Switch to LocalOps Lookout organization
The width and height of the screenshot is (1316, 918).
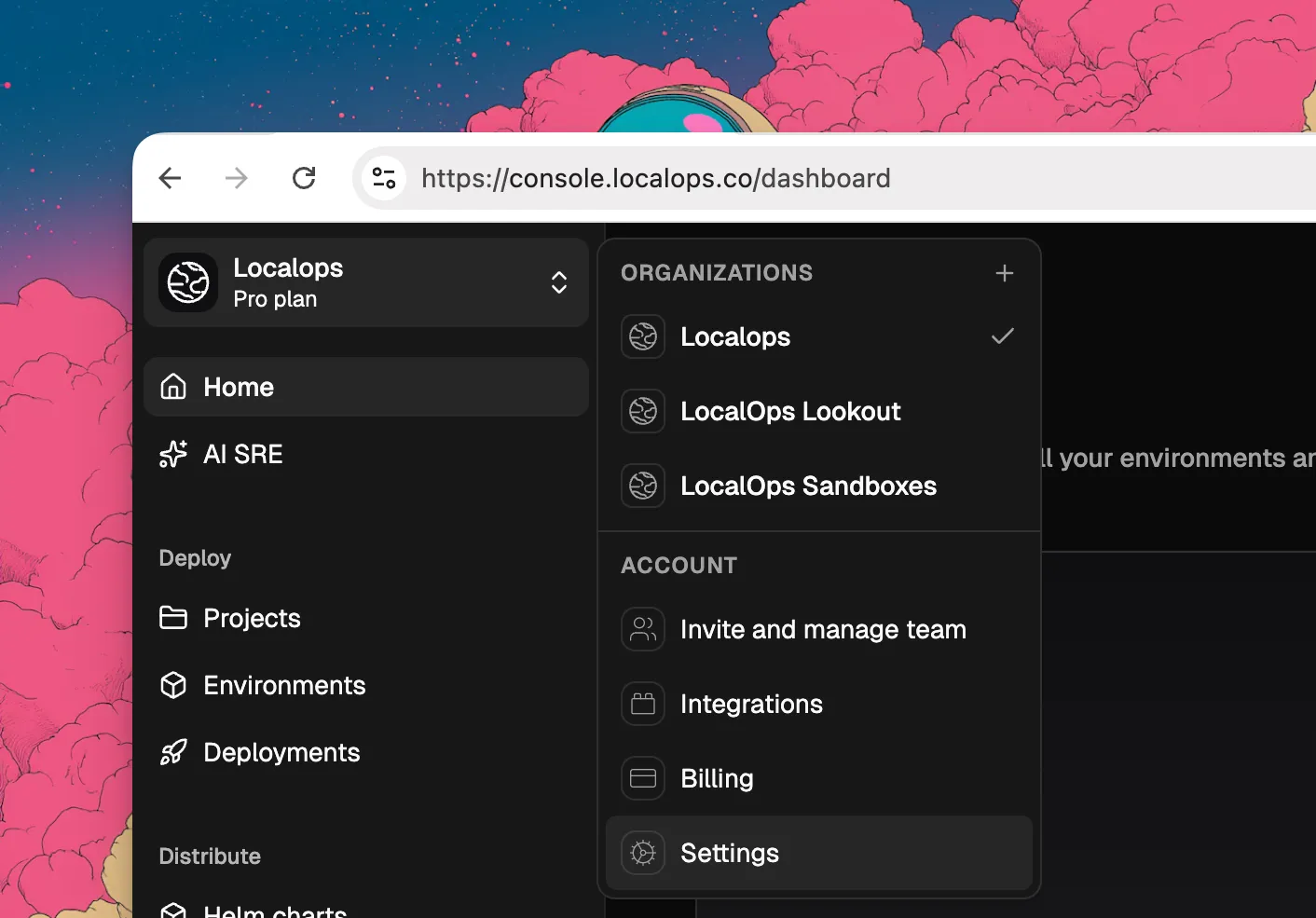click(x=819, y=411)
